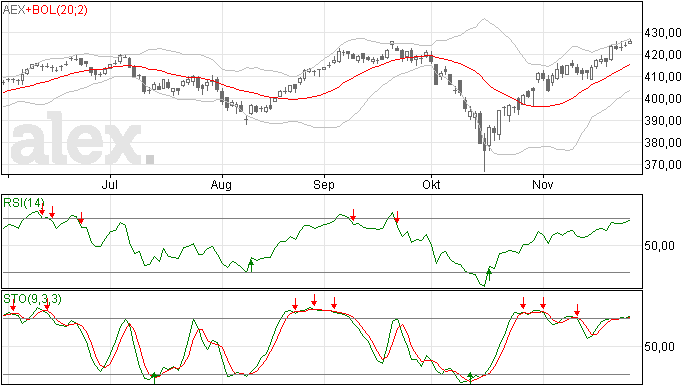The image size is (690, 387).
Task: Click the Sep label on the time axis
Action: [x=324, y=184]
